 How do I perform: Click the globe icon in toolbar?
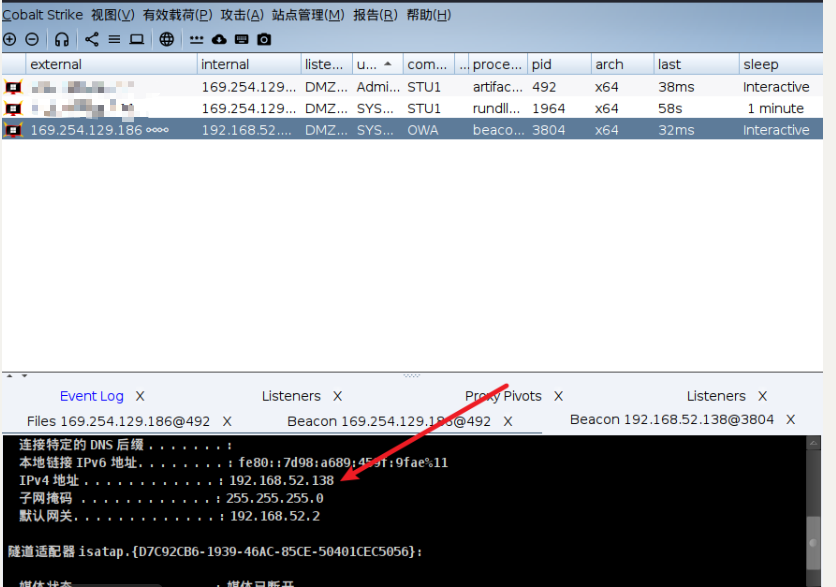[167, 39]
